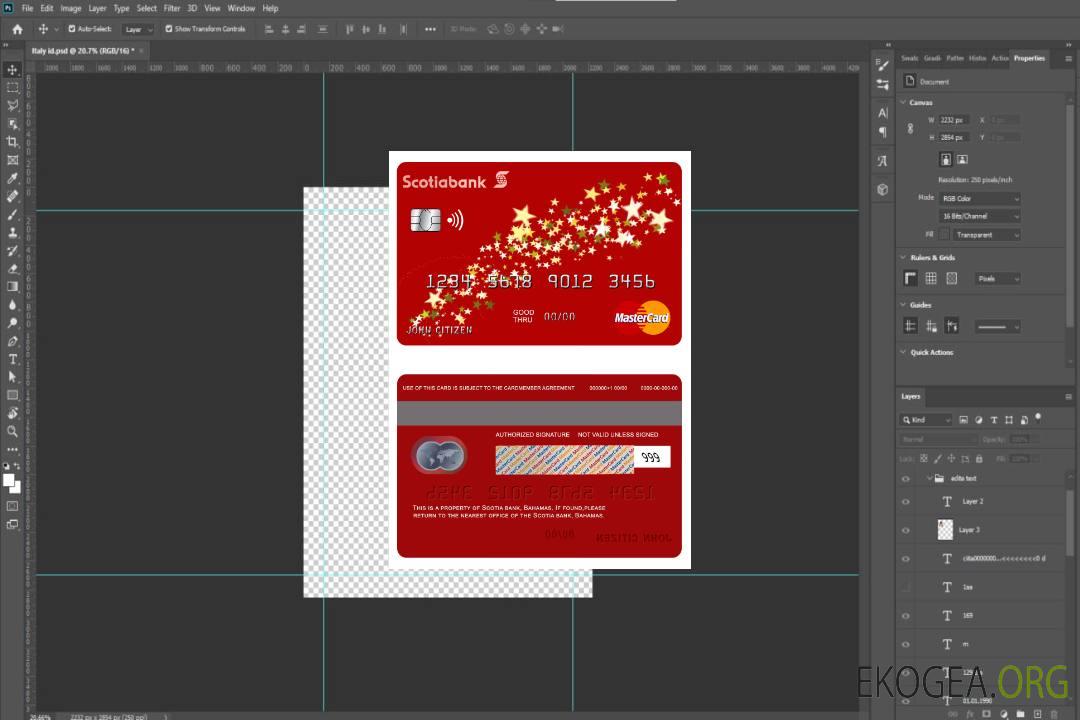Viewport: 1080px width, 720px height.
Task: Click the canvas width input field
Action: tap(953, 120)
